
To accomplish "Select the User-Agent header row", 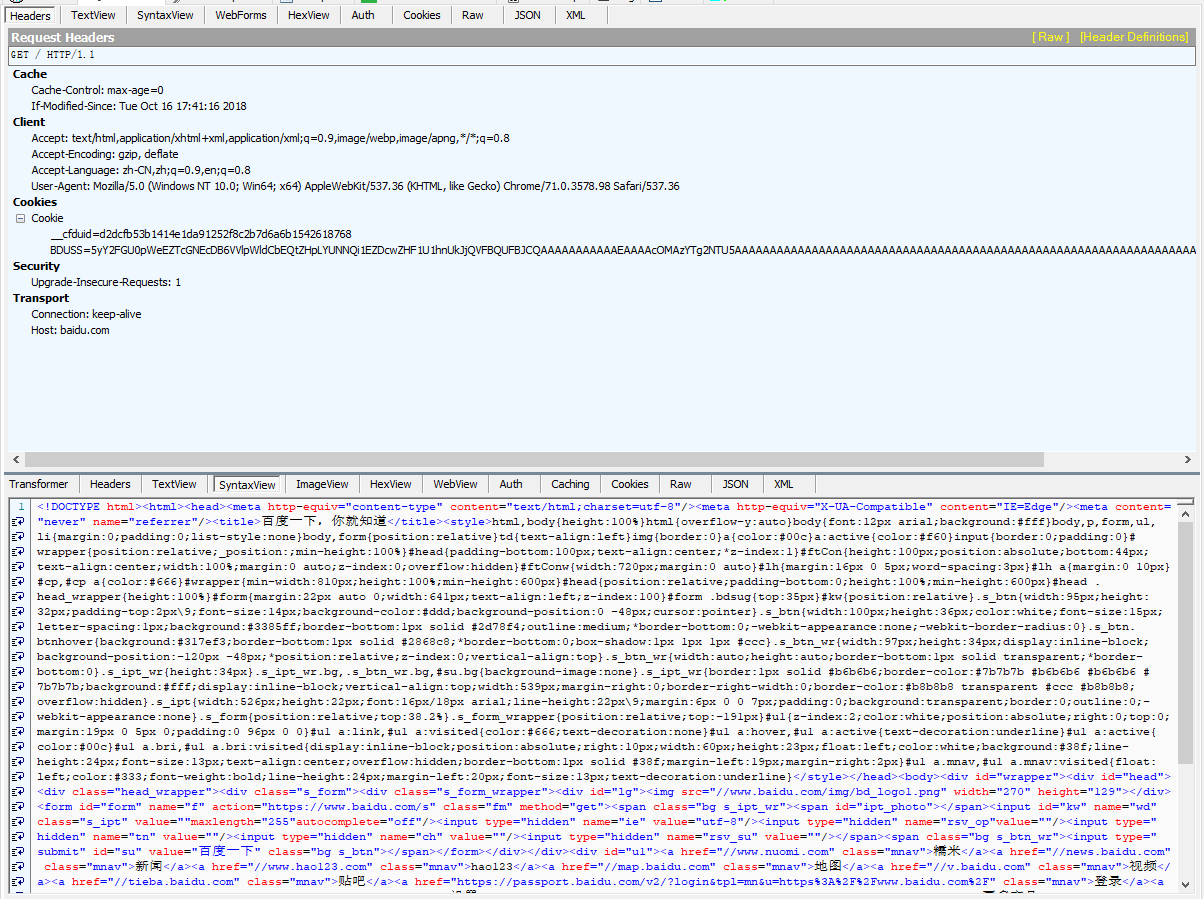I will tap(355, 186).
